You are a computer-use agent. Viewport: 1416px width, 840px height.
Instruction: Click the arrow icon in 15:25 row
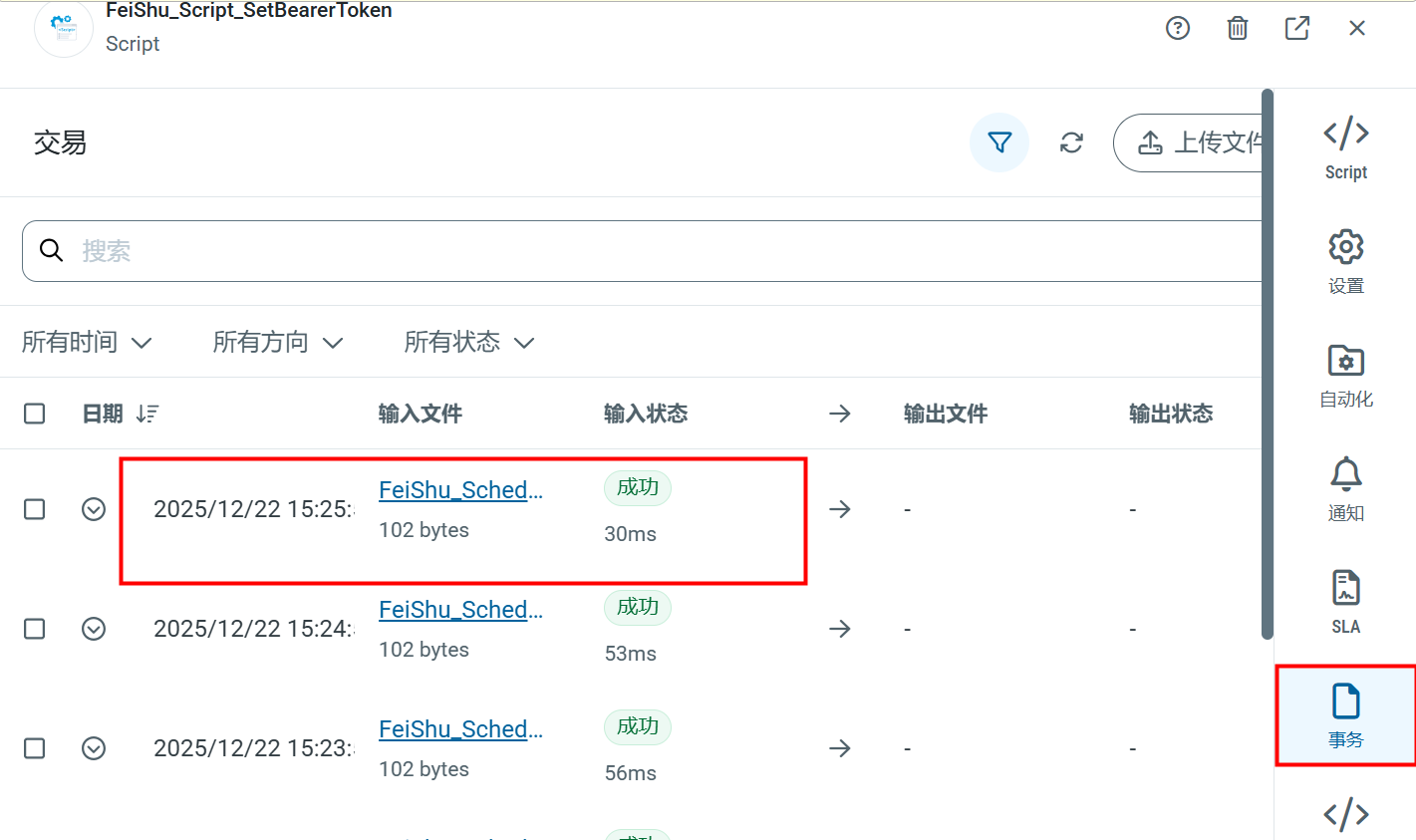(840, 509)
